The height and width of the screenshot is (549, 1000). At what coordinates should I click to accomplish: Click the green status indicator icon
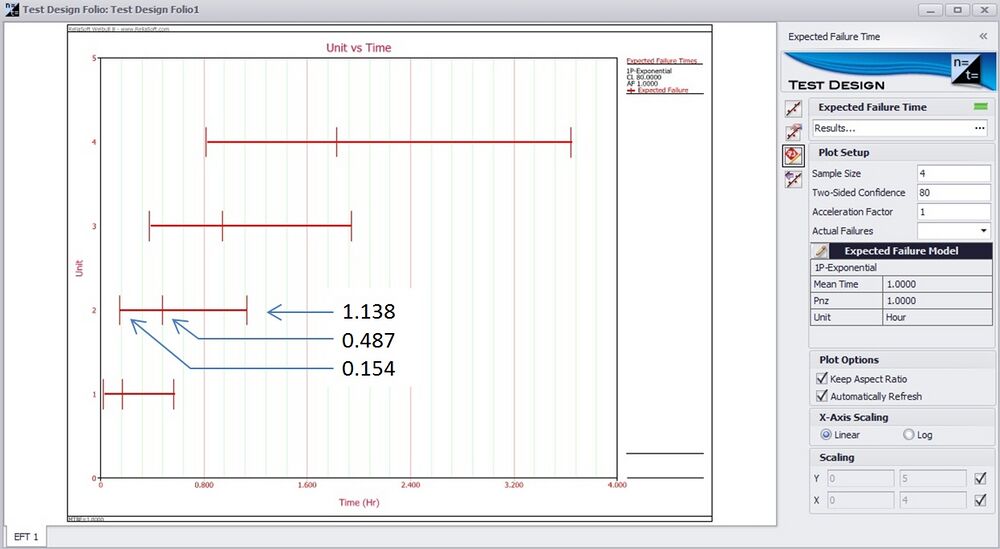click(981, 107)
